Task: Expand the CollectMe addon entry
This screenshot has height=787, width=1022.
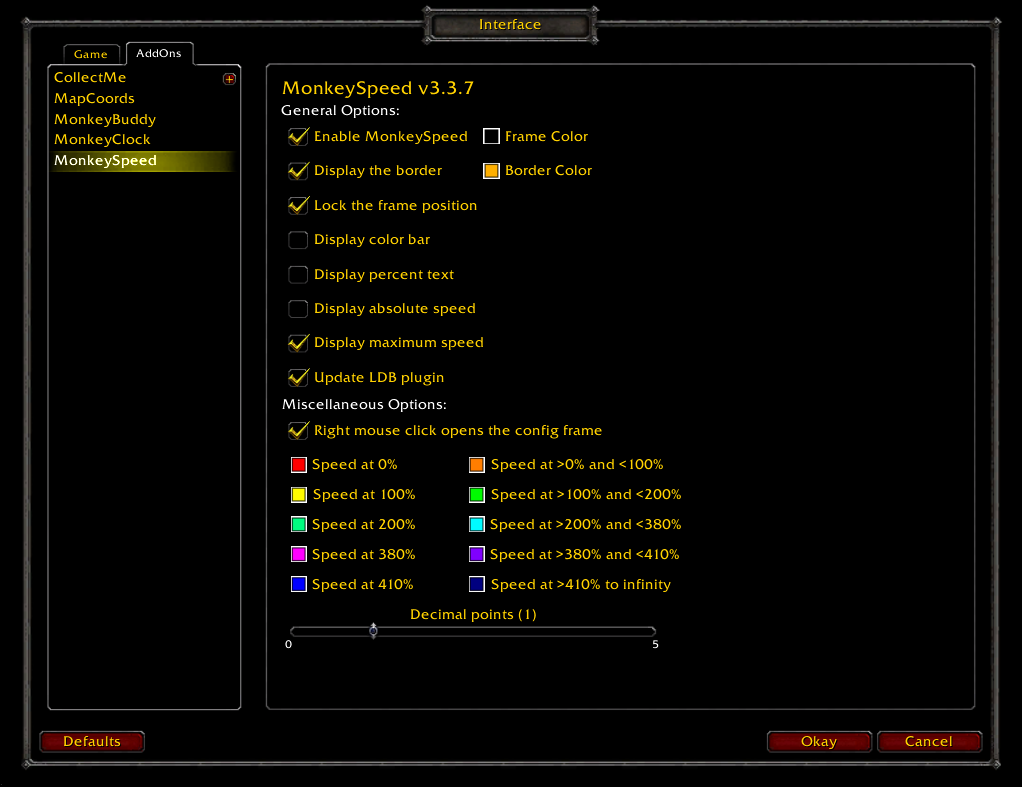Action: 229,79
